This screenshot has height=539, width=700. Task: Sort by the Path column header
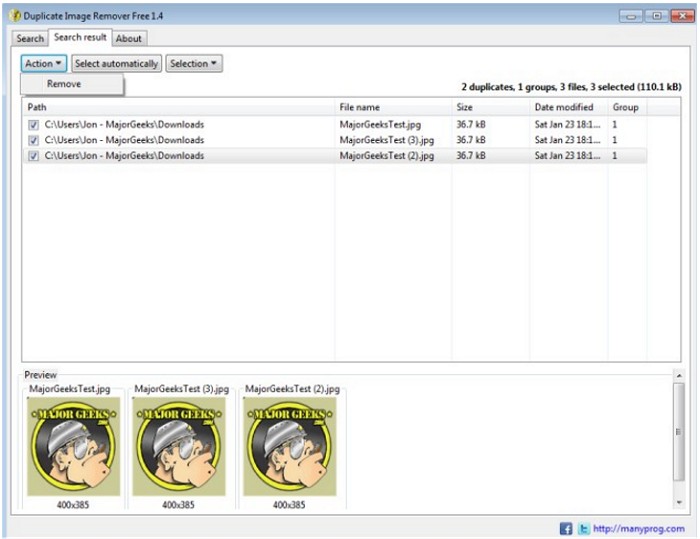click(x=179, y=107)
